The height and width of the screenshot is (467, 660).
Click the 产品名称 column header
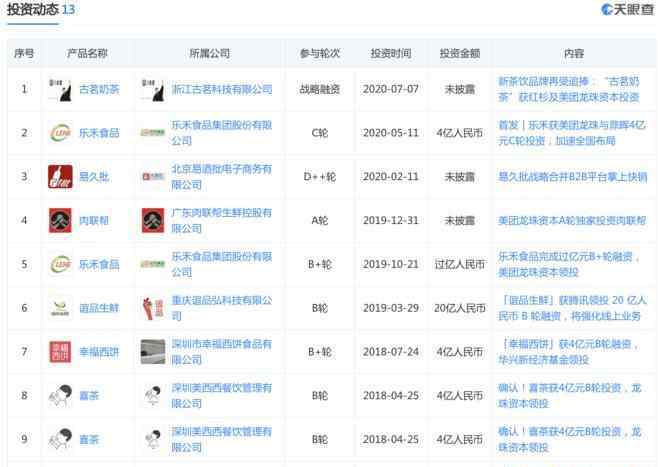[87, 53]
